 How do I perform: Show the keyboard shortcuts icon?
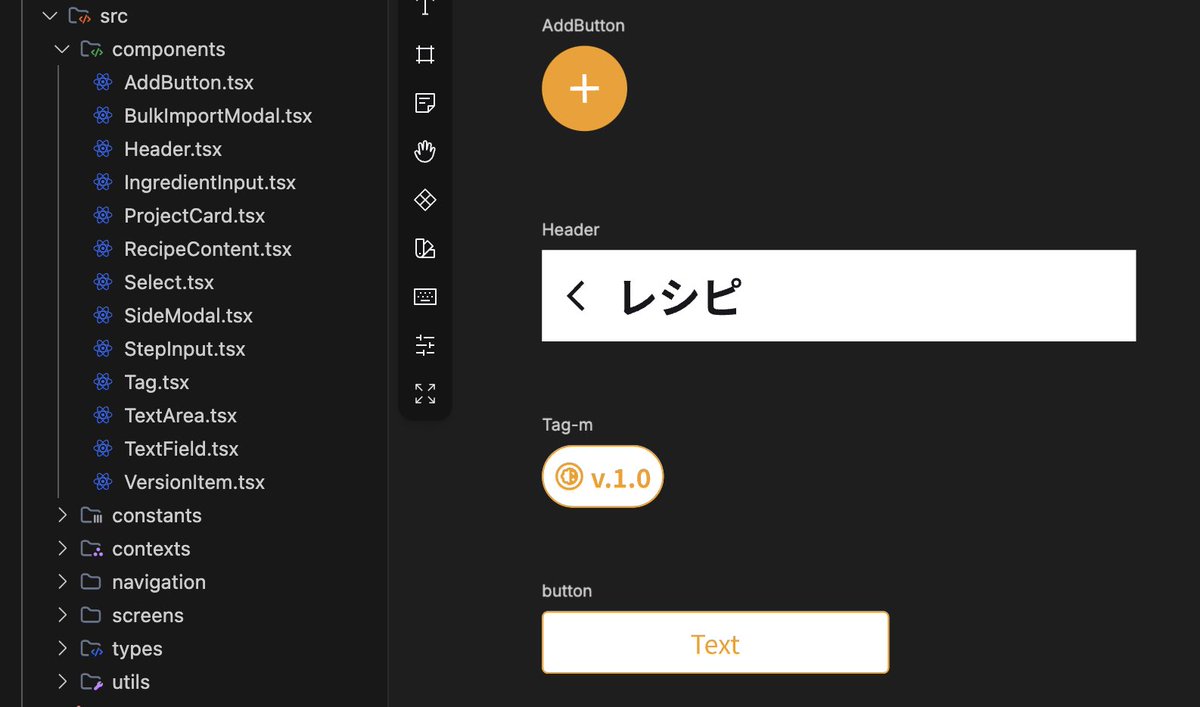tap(425, 297)
